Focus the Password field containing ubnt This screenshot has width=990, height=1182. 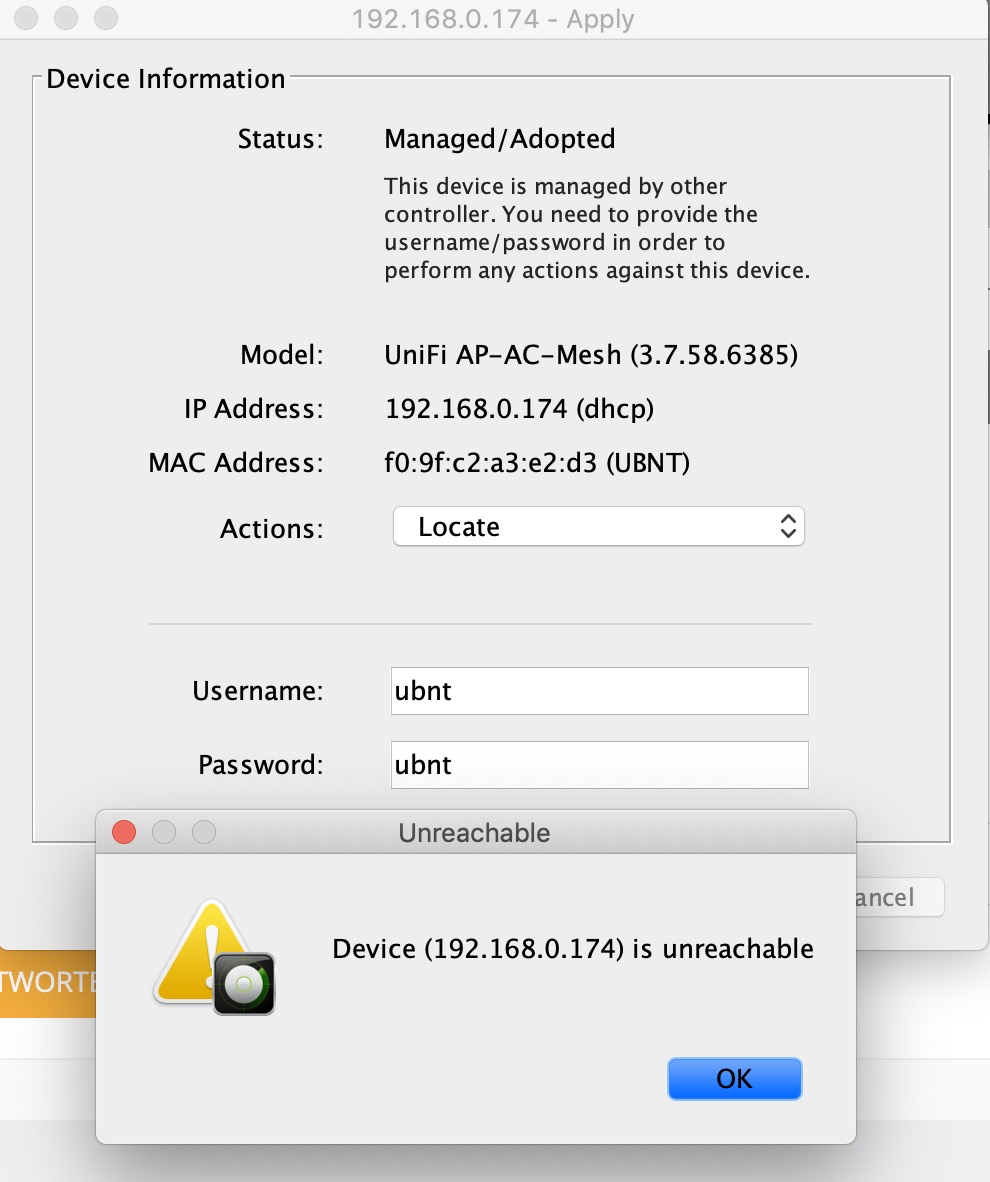[x=599, y=765]
